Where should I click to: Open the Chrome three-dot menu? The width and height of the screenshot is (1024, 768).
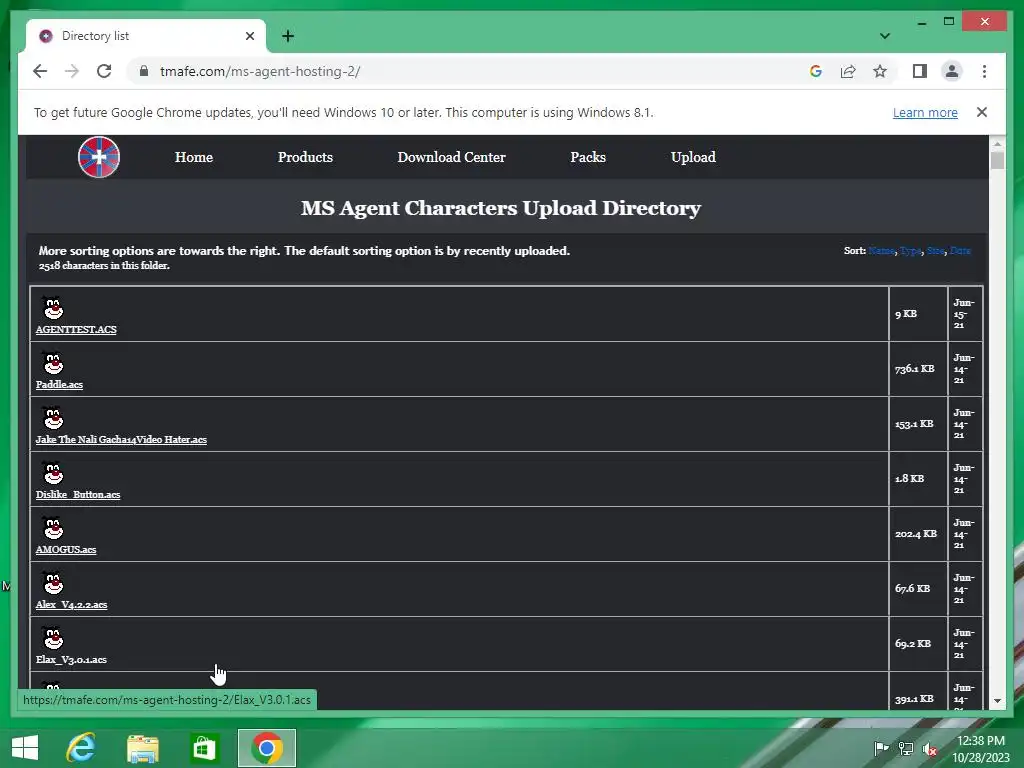tap(984, 71)
